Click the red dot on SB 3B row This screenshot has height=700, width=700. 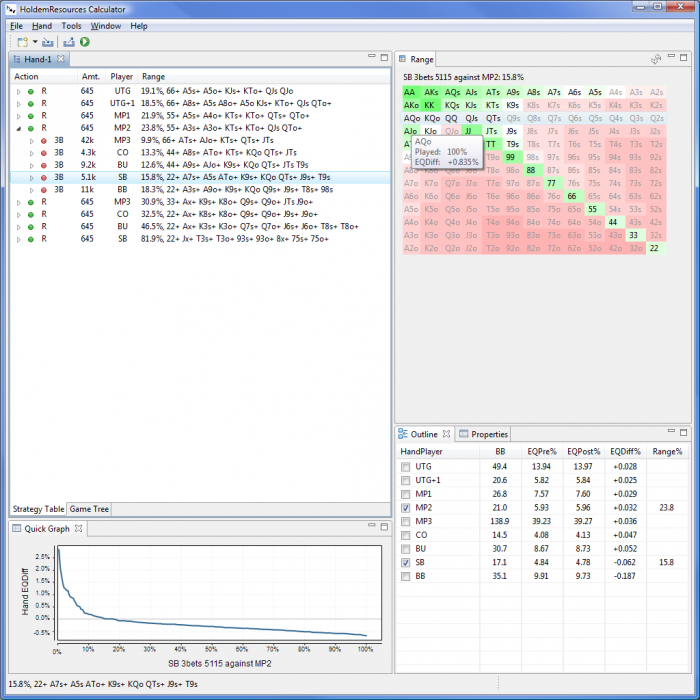44,178
